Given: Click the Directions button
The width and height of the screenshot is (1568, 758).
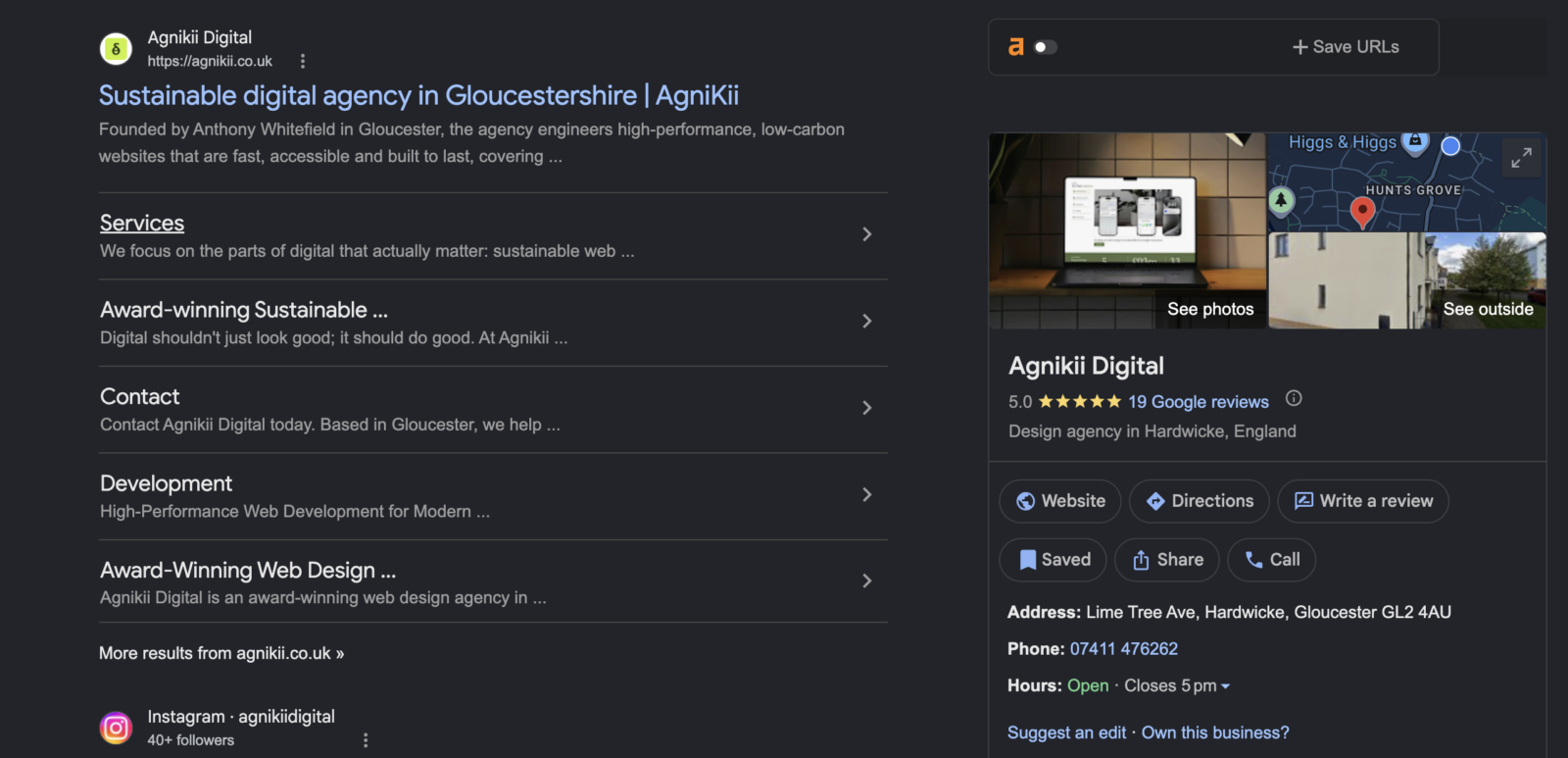Looking at the screenshot, I should click(x=1200, y=501).
